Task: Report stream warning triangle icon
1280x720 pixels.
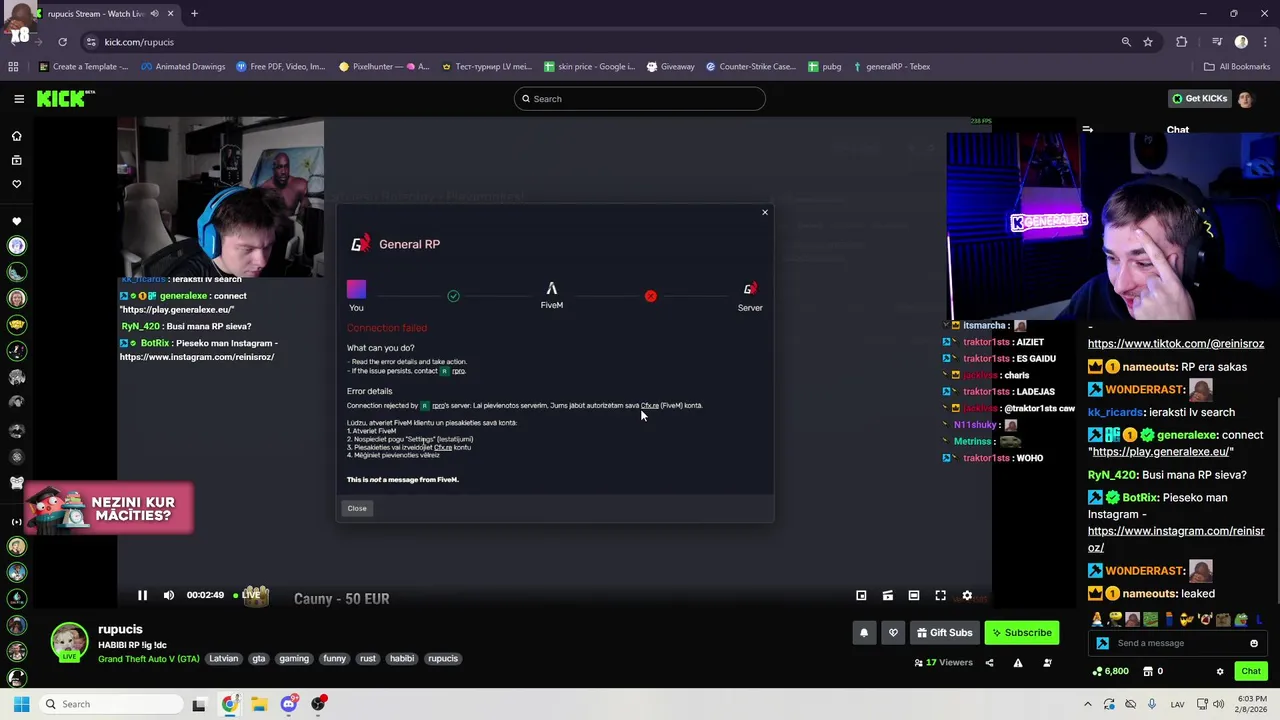Action: 1018,662
